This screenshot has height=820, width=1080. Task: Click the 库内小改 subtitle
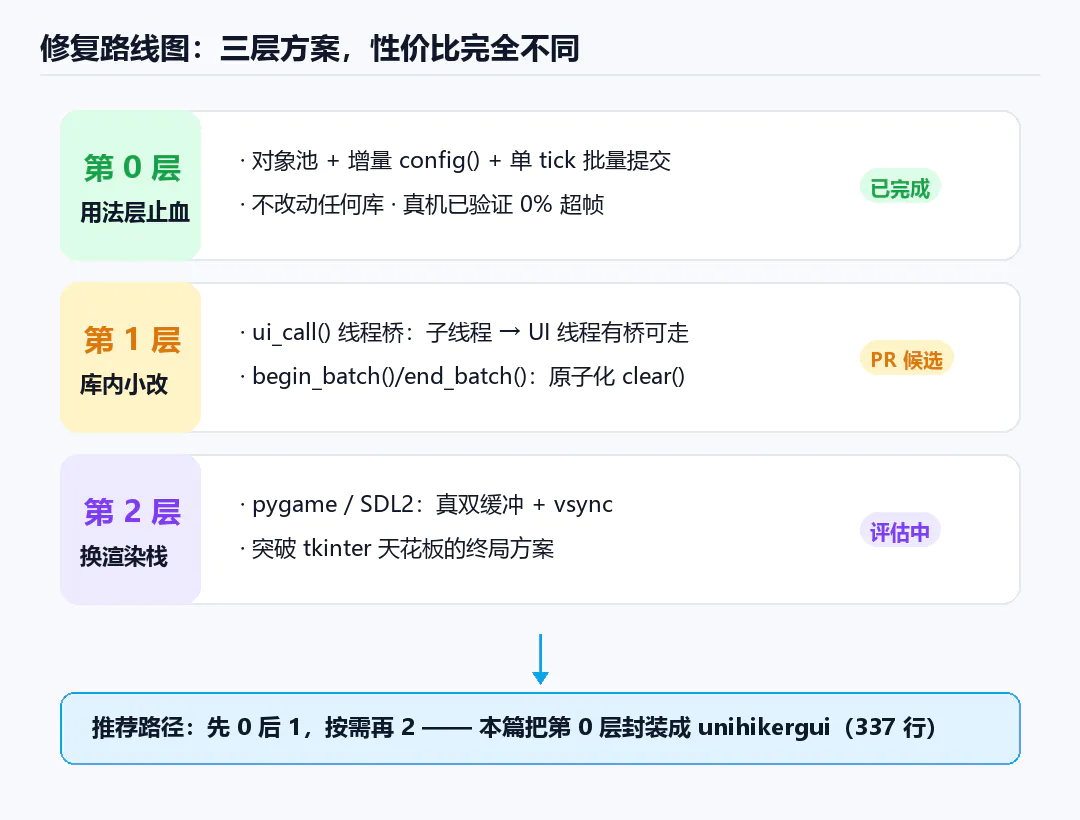(x=124, y=384)
